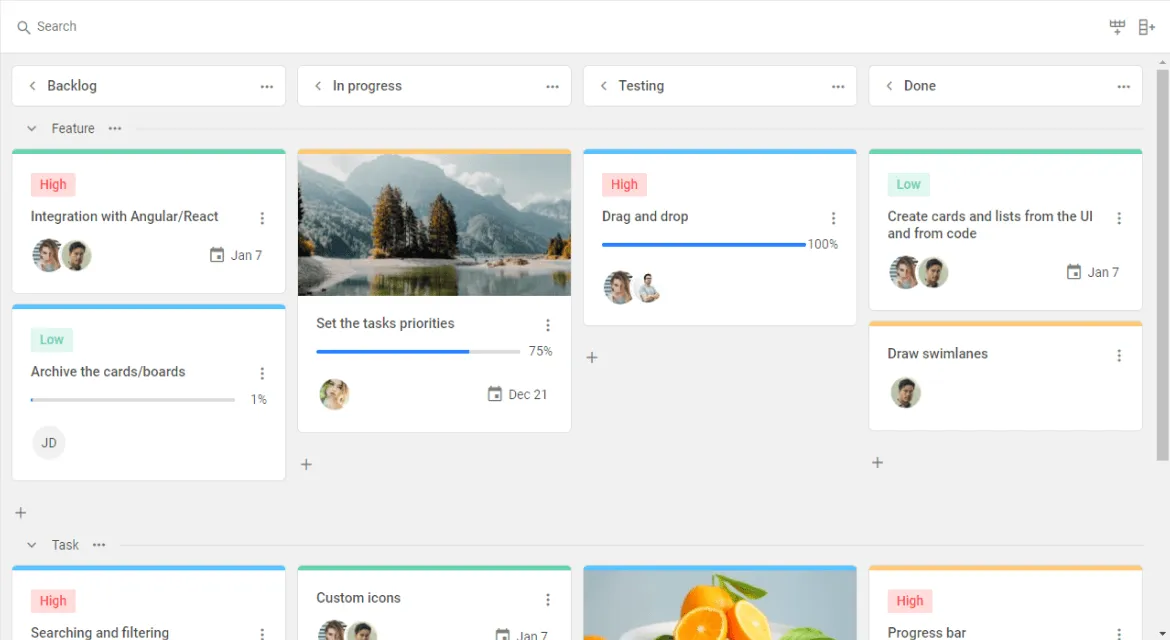Open menu of Integration with Angular/React card
The image size is (1170, 640).
tap(262, 218)
